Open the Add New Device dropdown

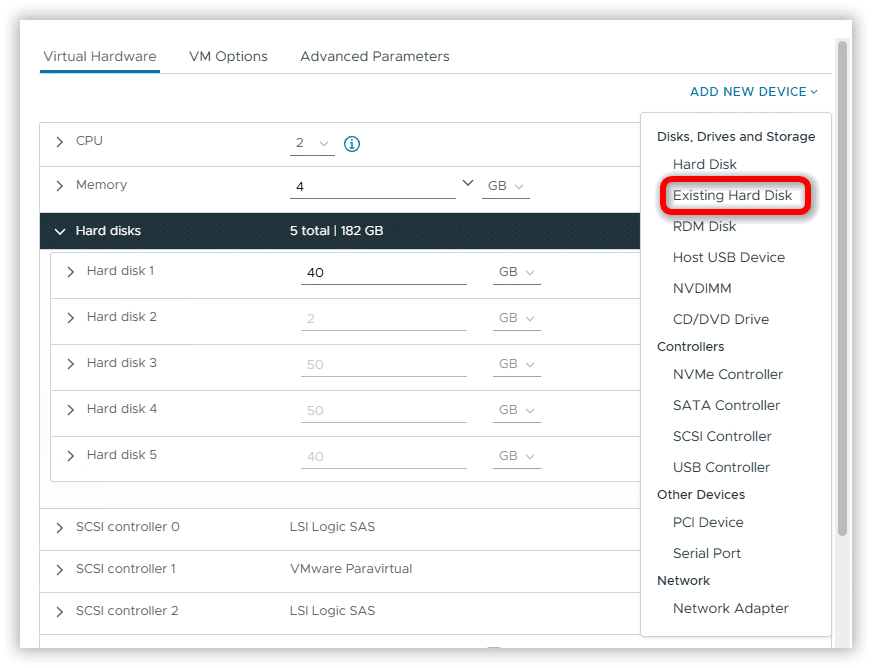[753, 92]
